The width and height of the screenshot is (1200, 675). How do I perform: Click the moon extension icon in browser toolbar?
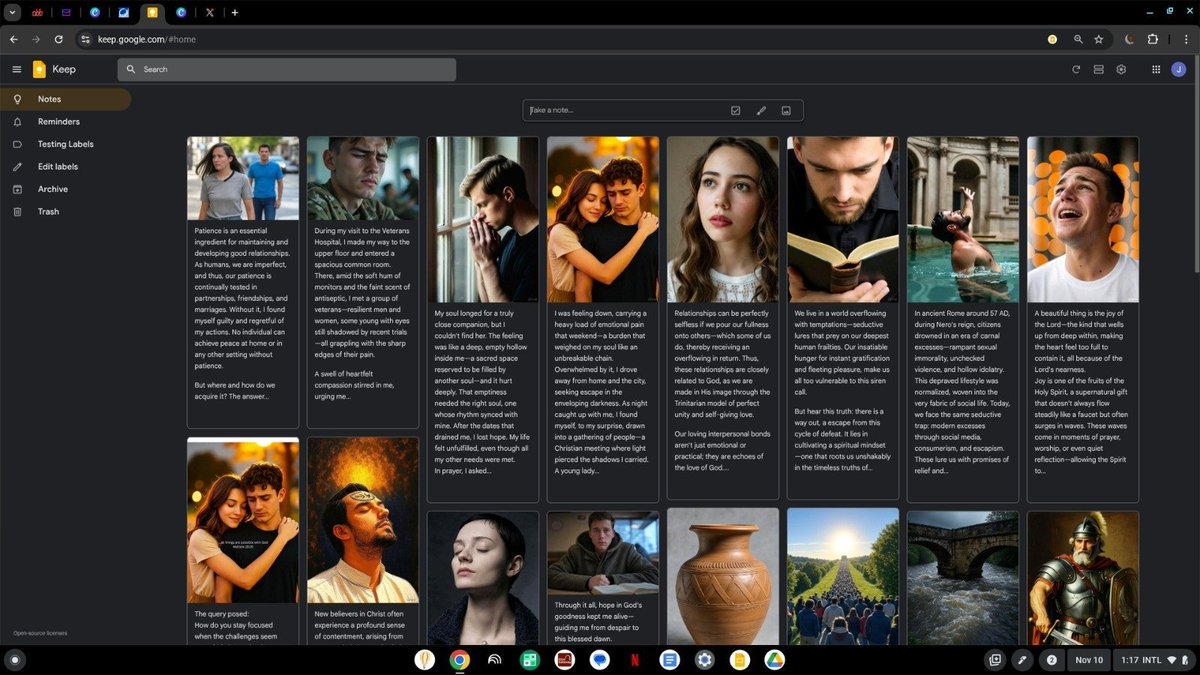click(x=1129, y=39)
